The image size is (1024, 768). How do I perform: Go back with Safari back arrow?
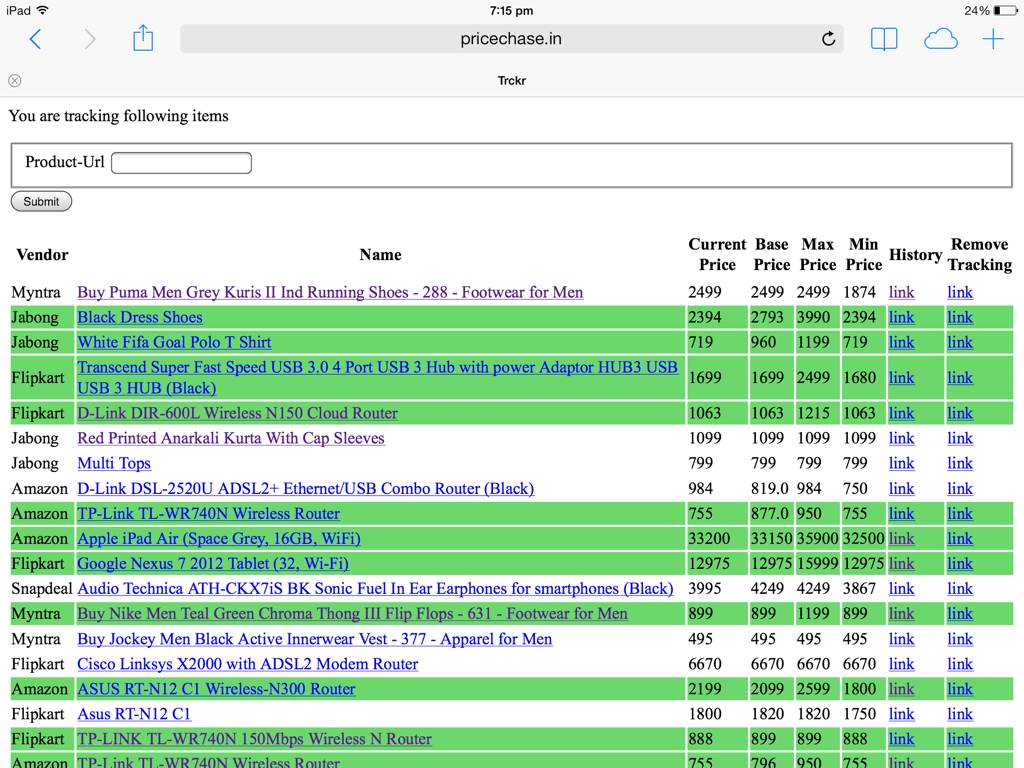tap(36, 39)
